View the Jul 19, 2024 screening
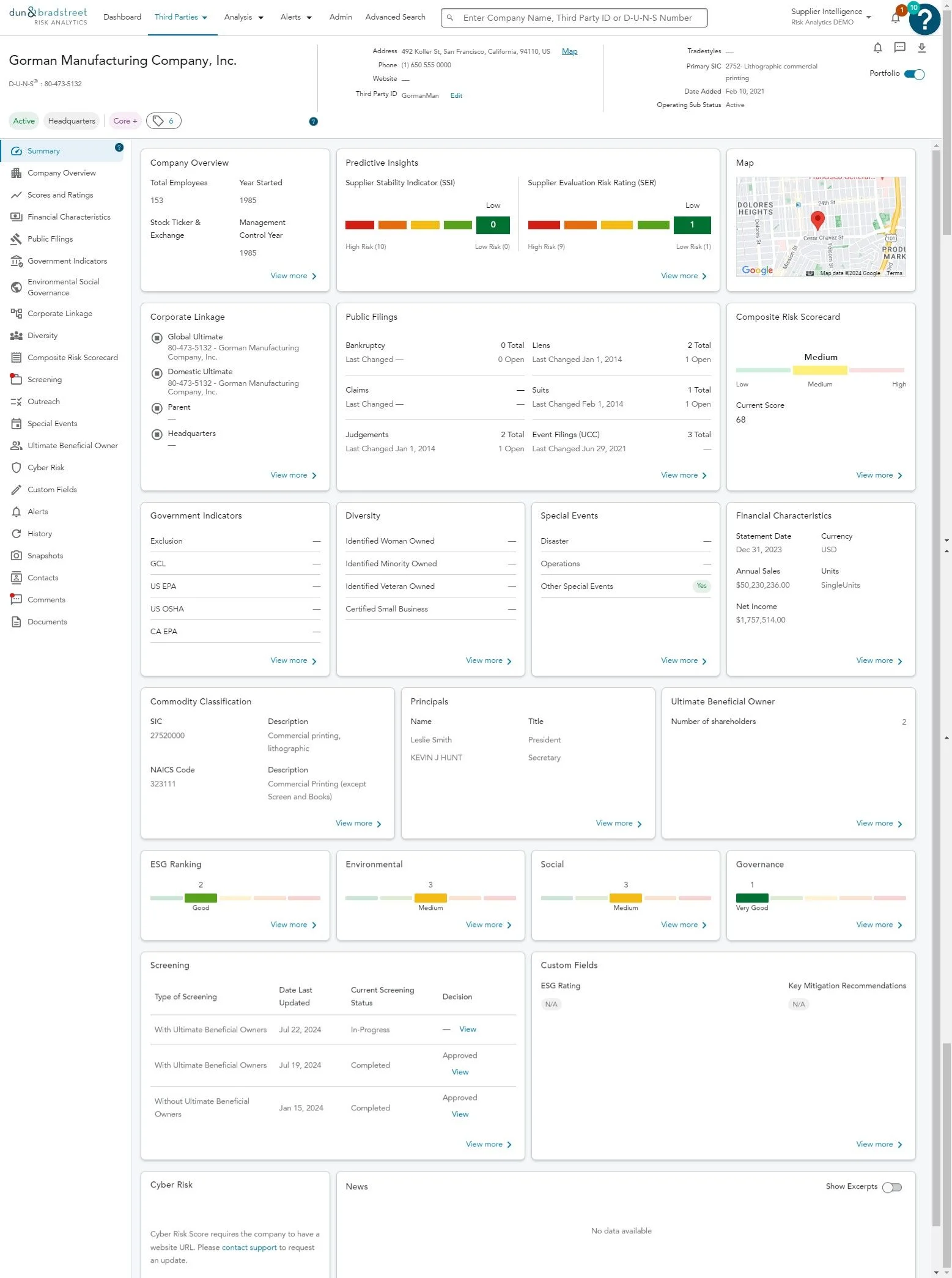The image size is (952, 1278). [x=460, y=1073]
